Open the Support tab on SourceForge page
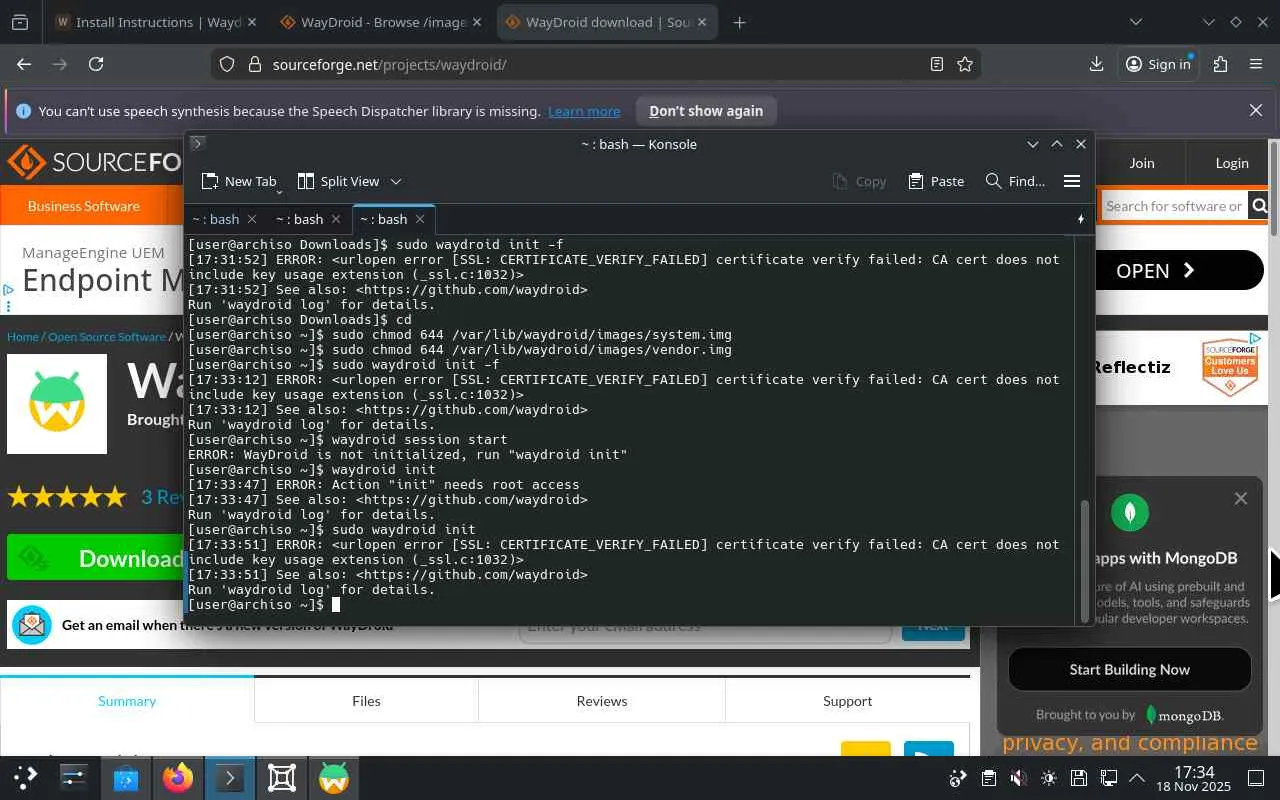The image size is (1280, 800). (x=847, y=701)
